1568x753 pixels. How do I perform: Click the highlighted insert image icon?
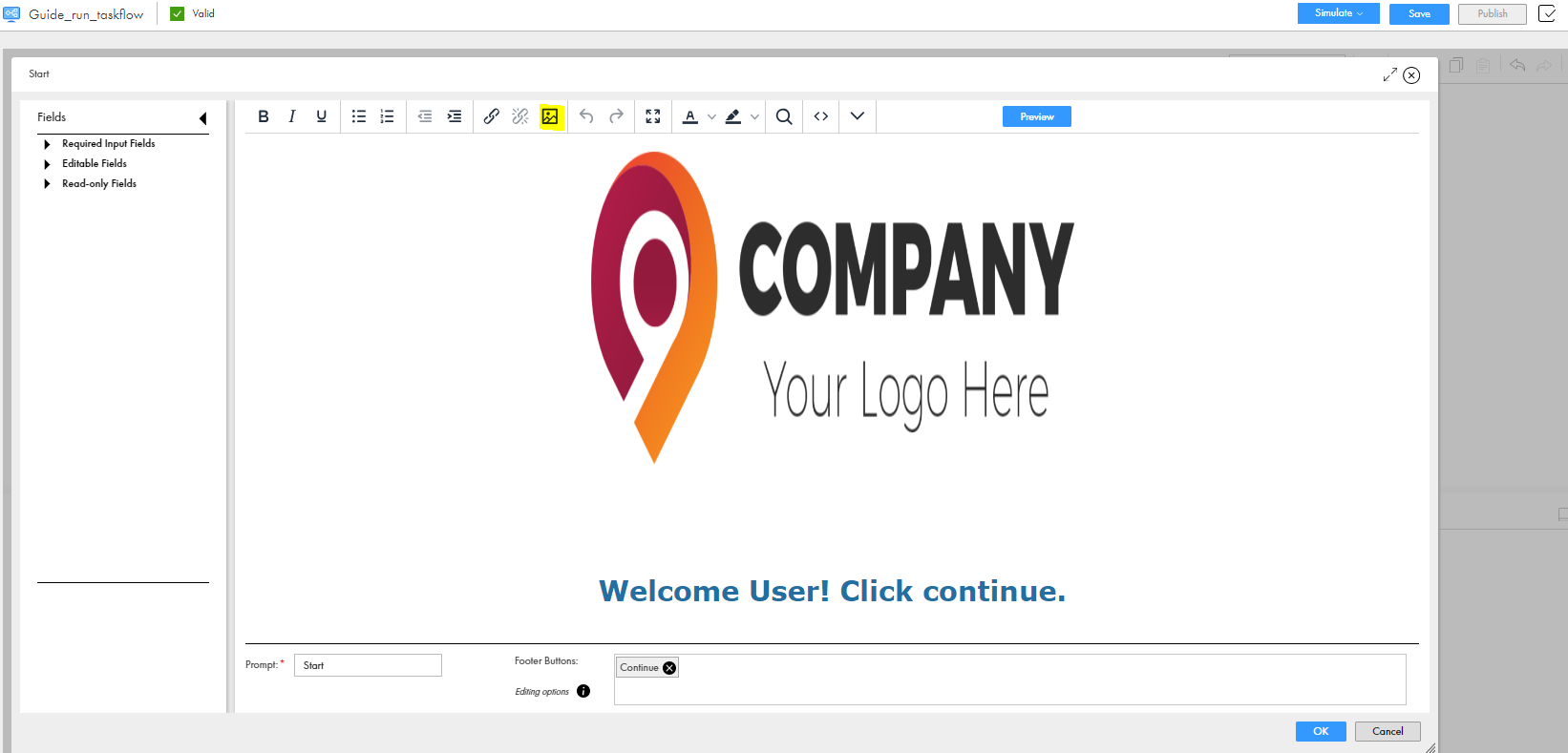pyautogui.click(x=550, y=116)
